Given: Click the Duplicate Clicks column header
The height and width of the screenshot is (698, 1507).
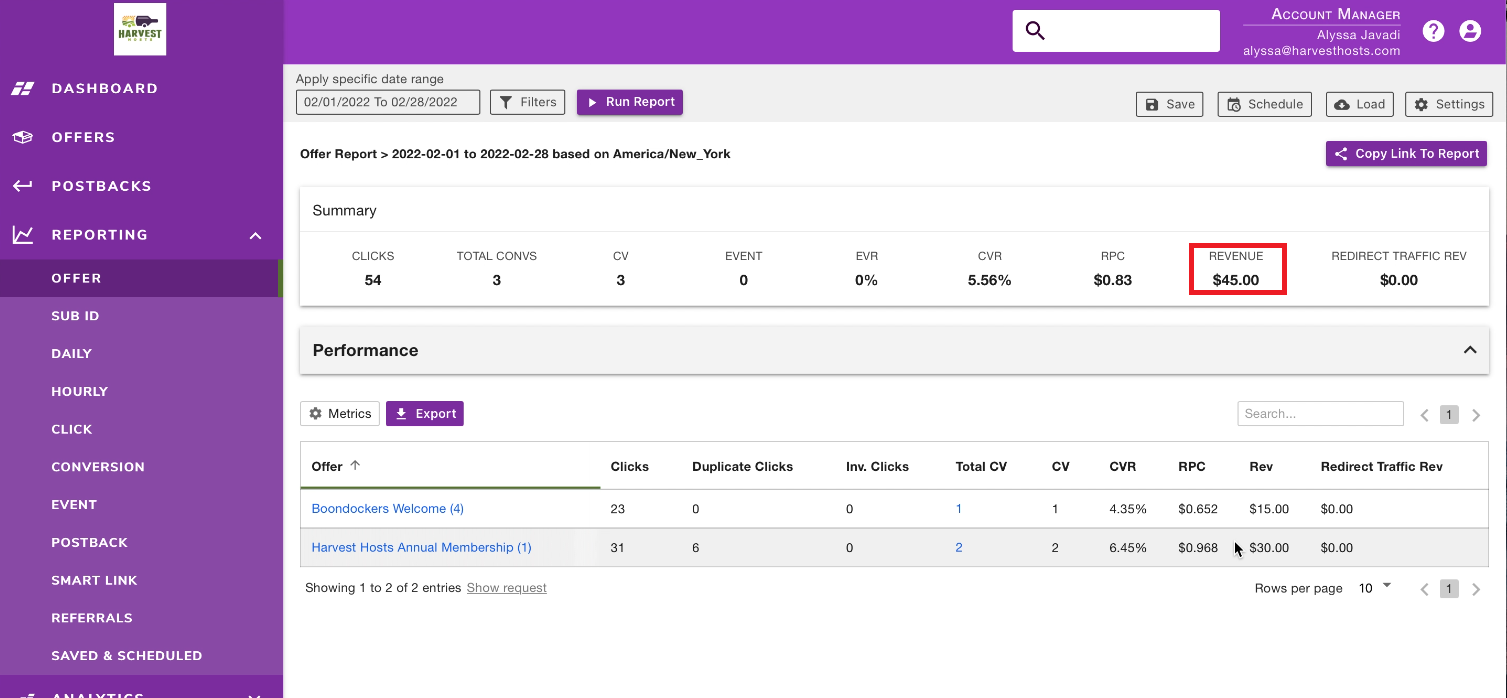Looking at the screenshot, I should tap(743, 467).
